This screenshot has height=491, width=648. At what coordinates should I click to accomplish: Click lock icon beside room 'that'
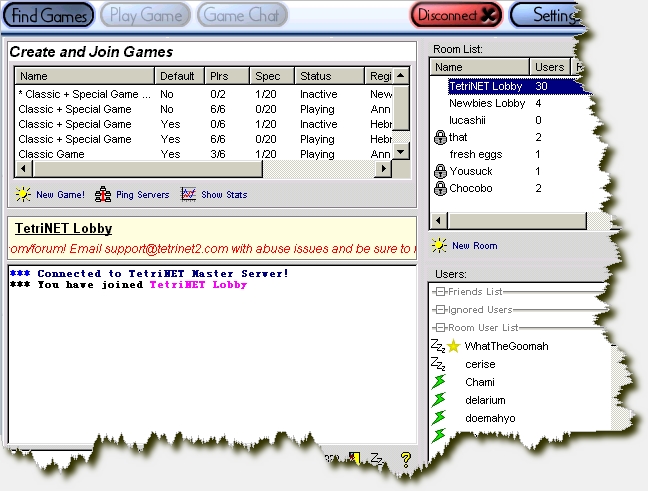(440, 137)
